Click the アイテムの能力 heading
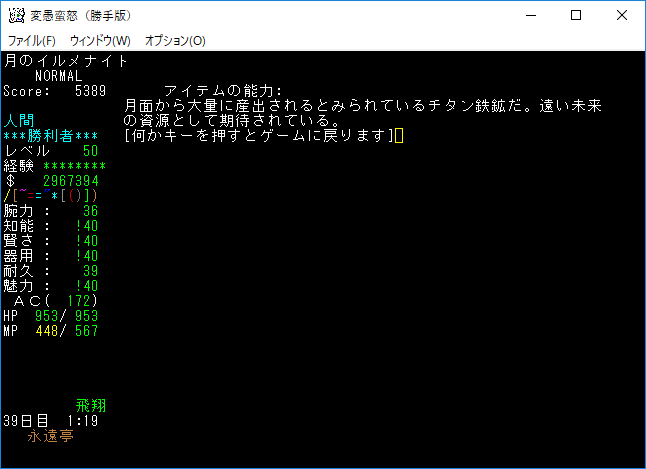This screenshot has height=469, width=646. 224,91
